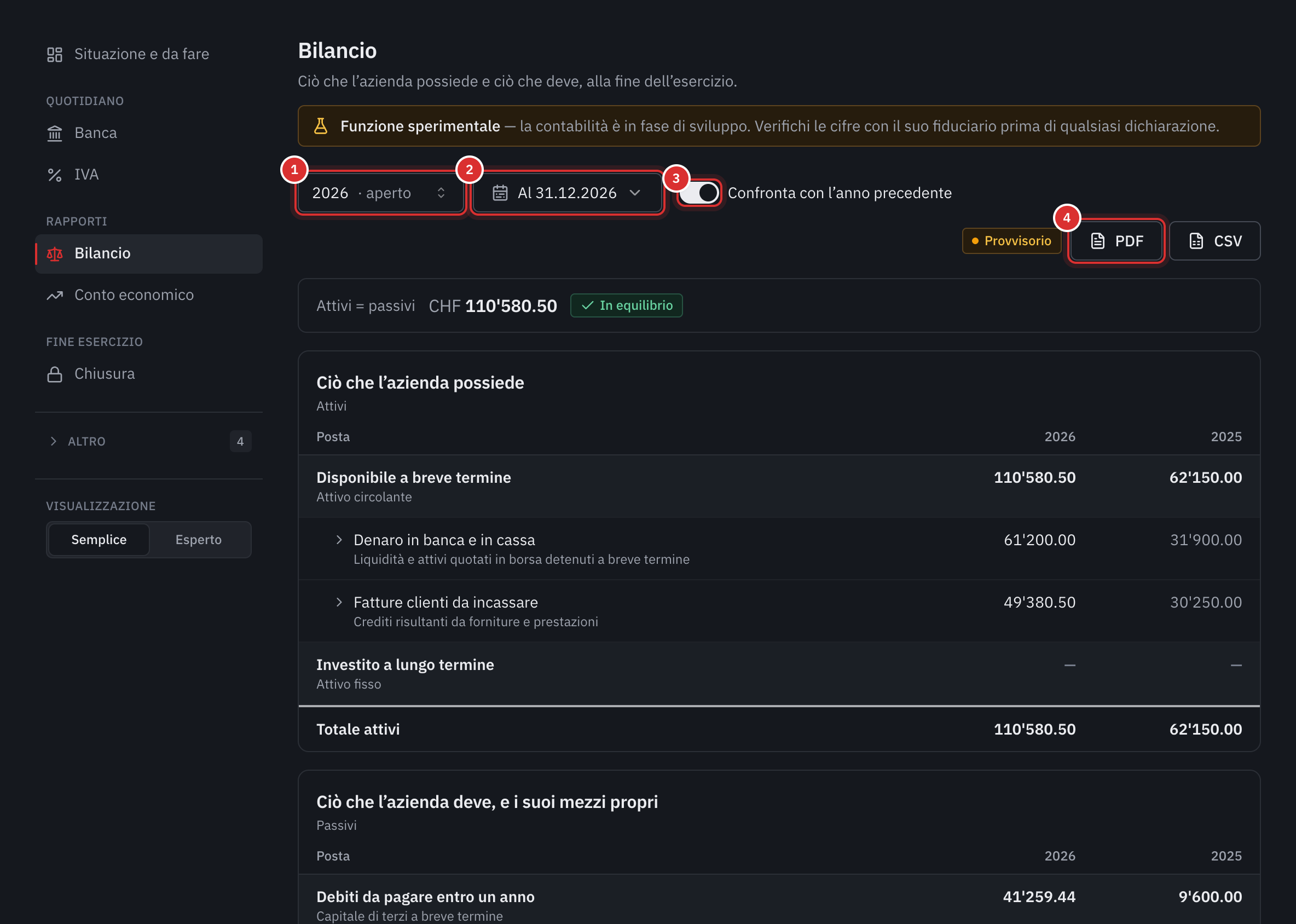Viewport: 1296px width, 924px height.
Task: Click the Conto economico trend icon
Action: (x=55, y=295)
